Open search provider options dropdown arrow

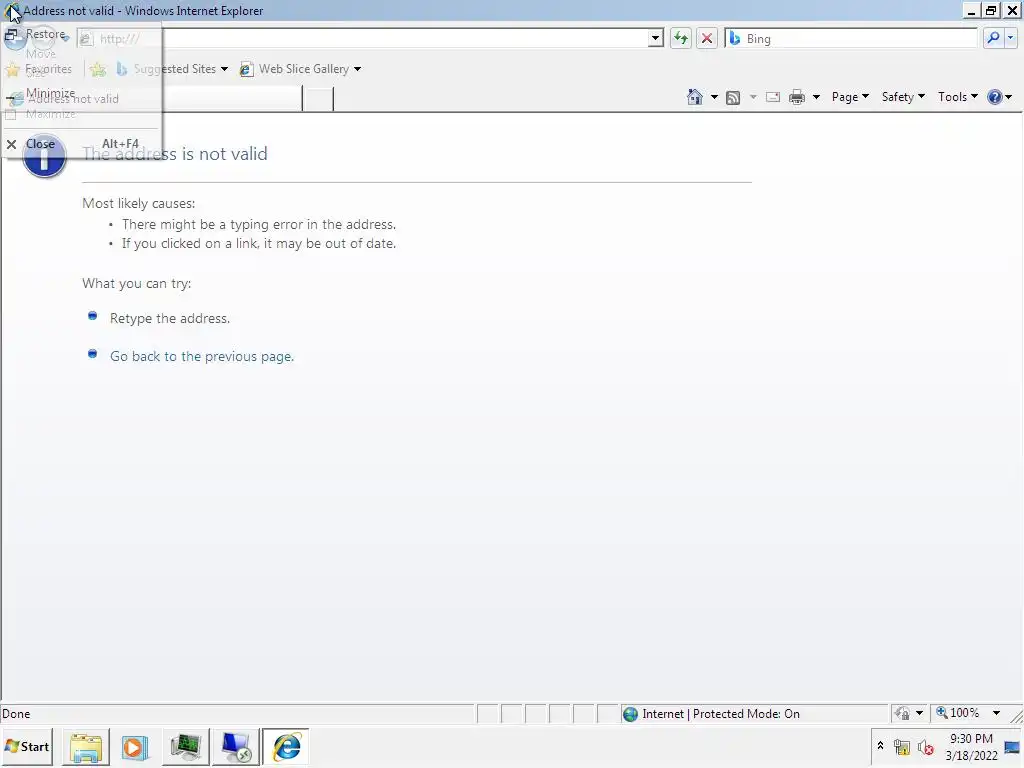coord(1010,39)
